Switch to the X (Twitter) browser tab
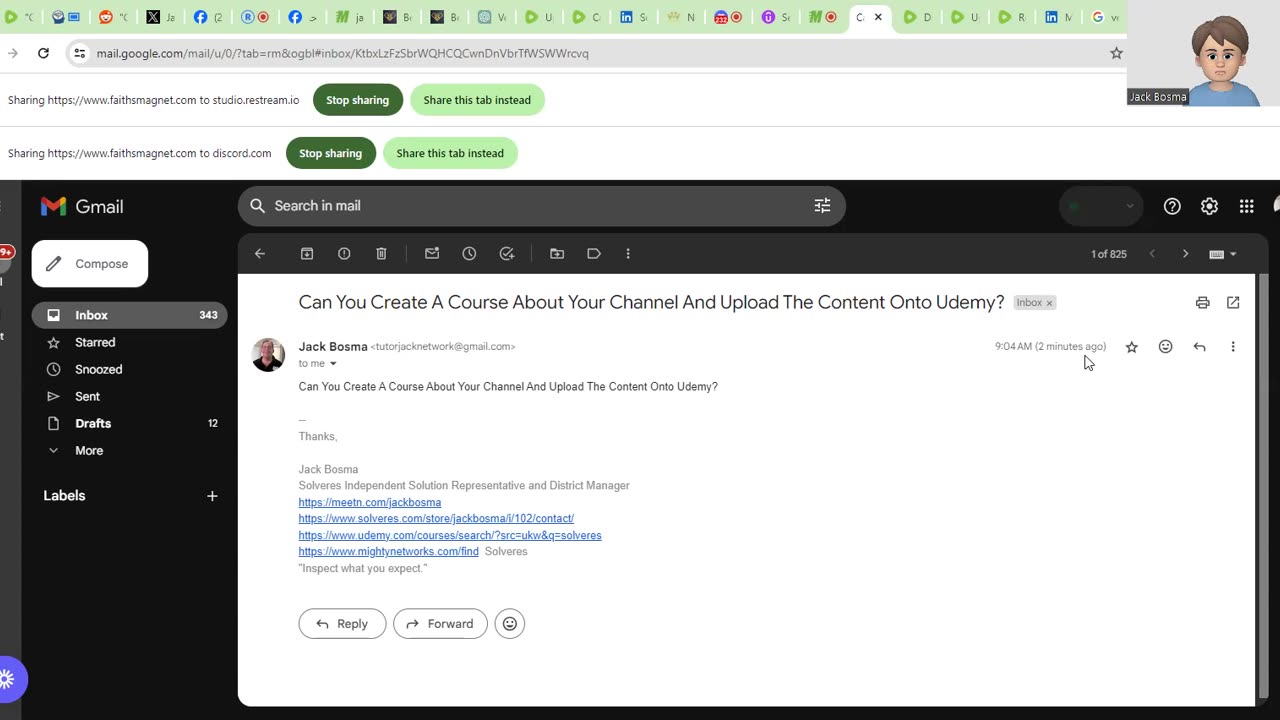Viewport: 1280px width, 720px height. click(x=160, y=17)
